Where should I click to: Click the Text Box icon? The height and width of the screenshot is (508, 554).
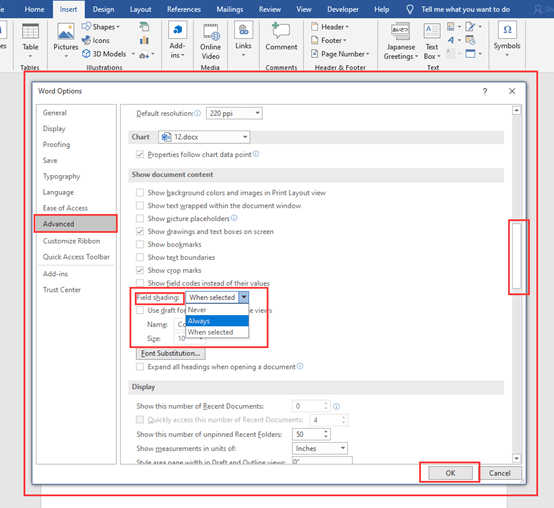[432, 31]
